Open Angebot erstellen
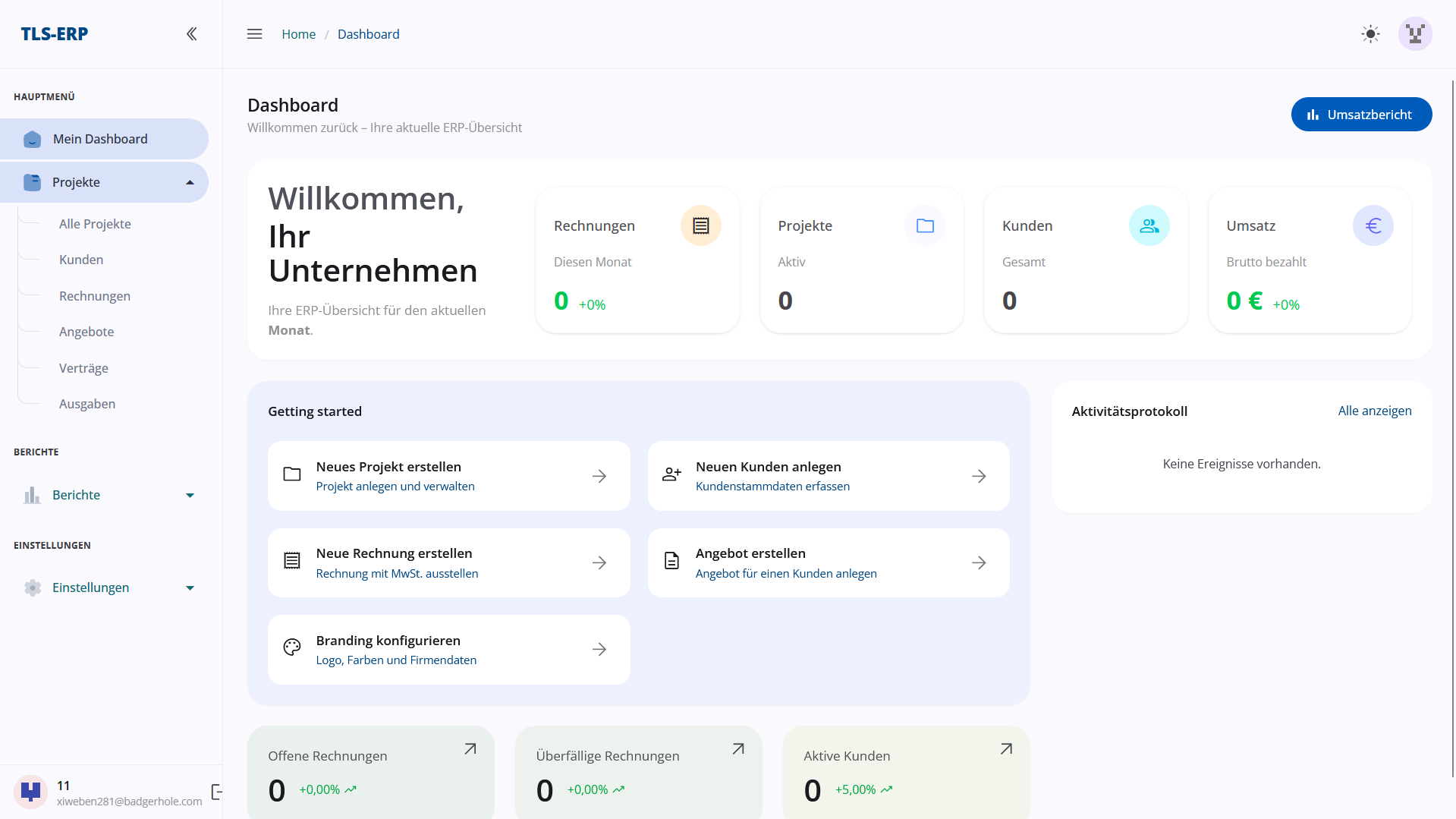This screenshot has width=1456, height=819. point(829,562)
